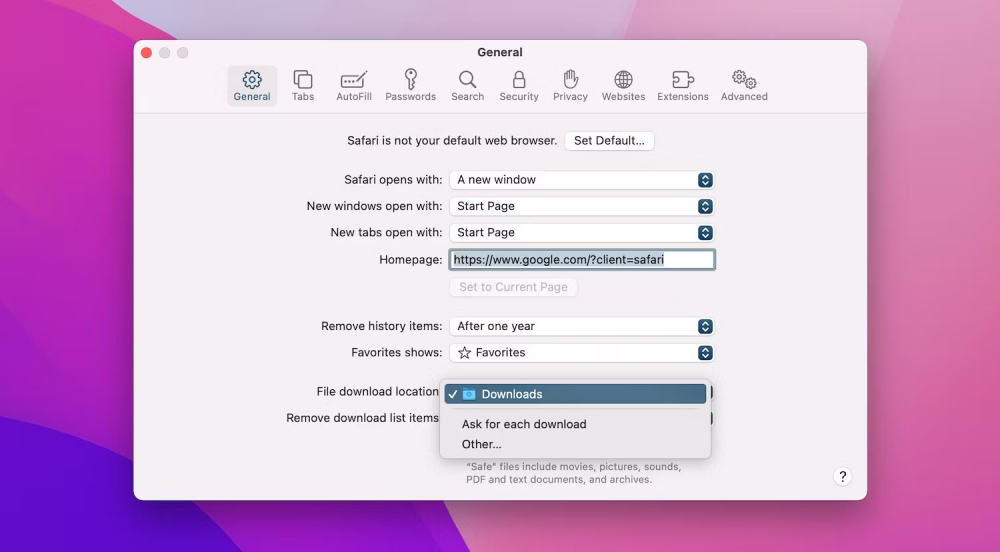Open the AutoFill preferences pane
Image resolution: width=1000 pixels, height=552 pixels.
coord(354,85)
